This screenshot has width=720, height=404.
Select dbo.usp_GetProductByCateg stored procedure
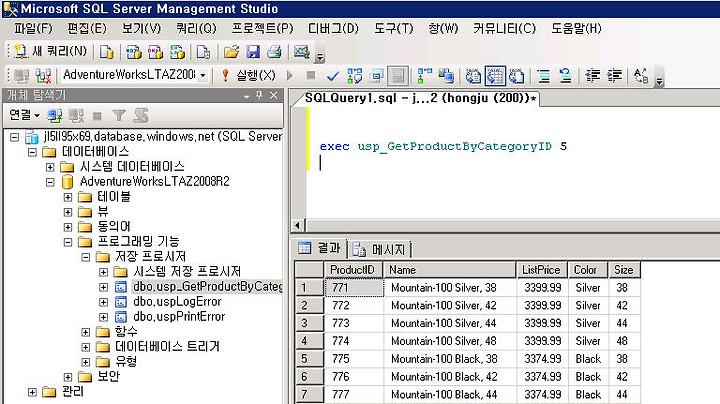[207, 287]
